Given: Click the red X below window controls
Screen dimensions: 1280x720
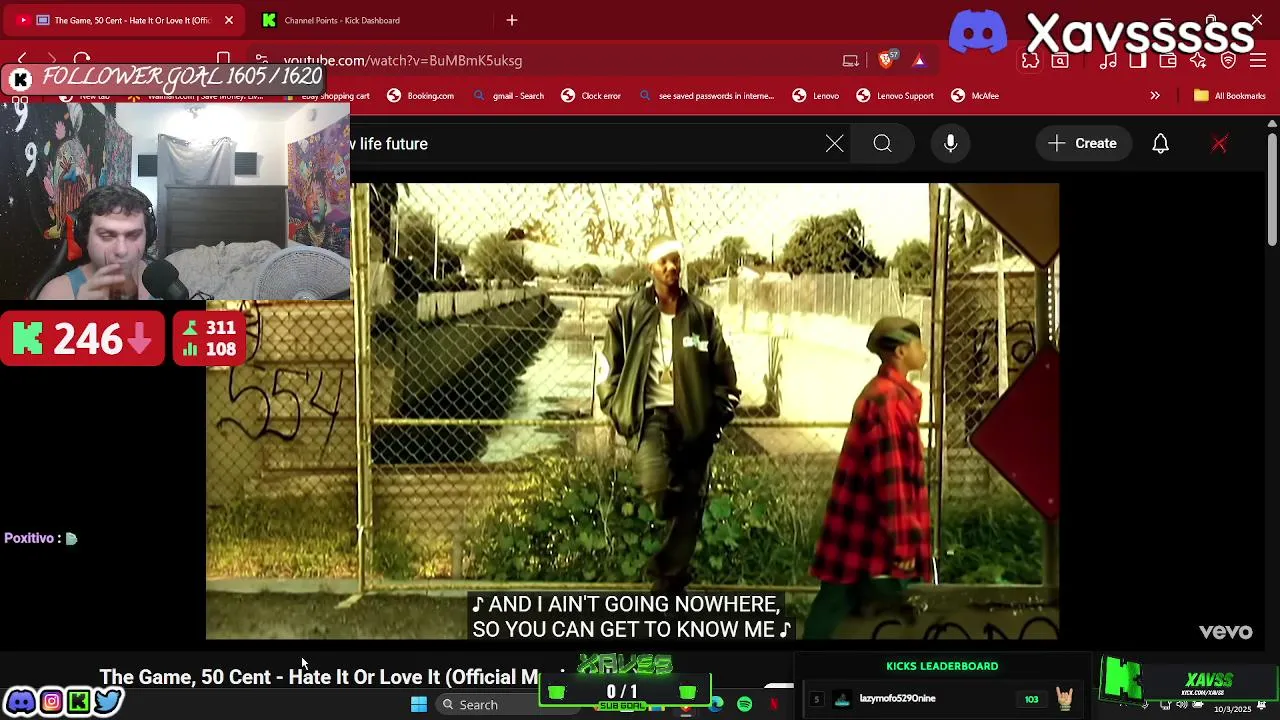Looking at the screenshot, I should [1219, 144].
